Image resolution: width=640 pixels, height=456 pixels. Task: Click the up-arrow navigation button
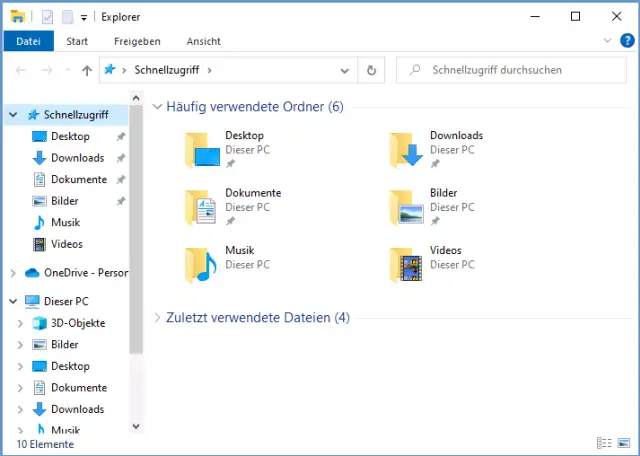(x=87, y=70)
